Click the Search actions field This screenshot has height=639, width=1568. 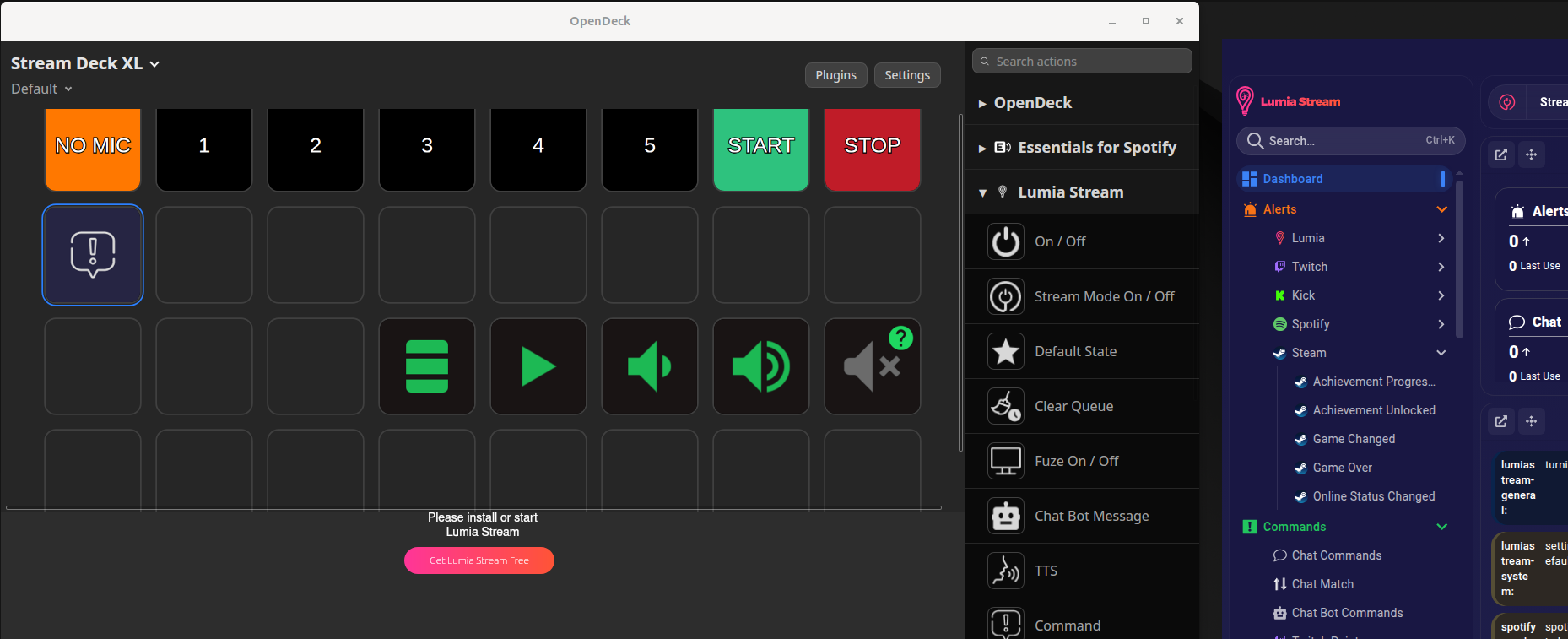[1083, 61]
